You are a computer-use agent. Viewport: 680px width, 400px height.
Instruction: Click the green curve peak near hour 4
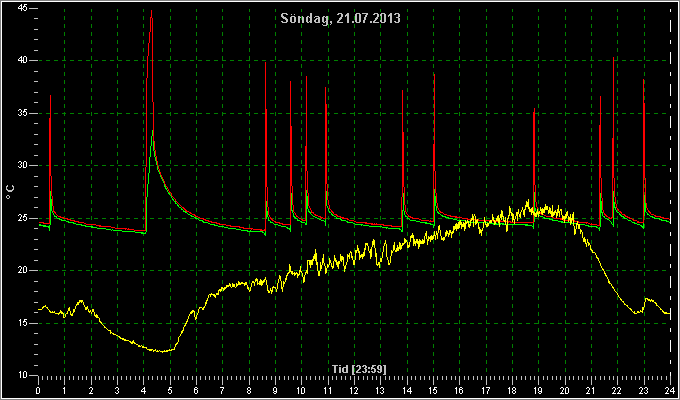pyautogui.click(x=152, y=132)
